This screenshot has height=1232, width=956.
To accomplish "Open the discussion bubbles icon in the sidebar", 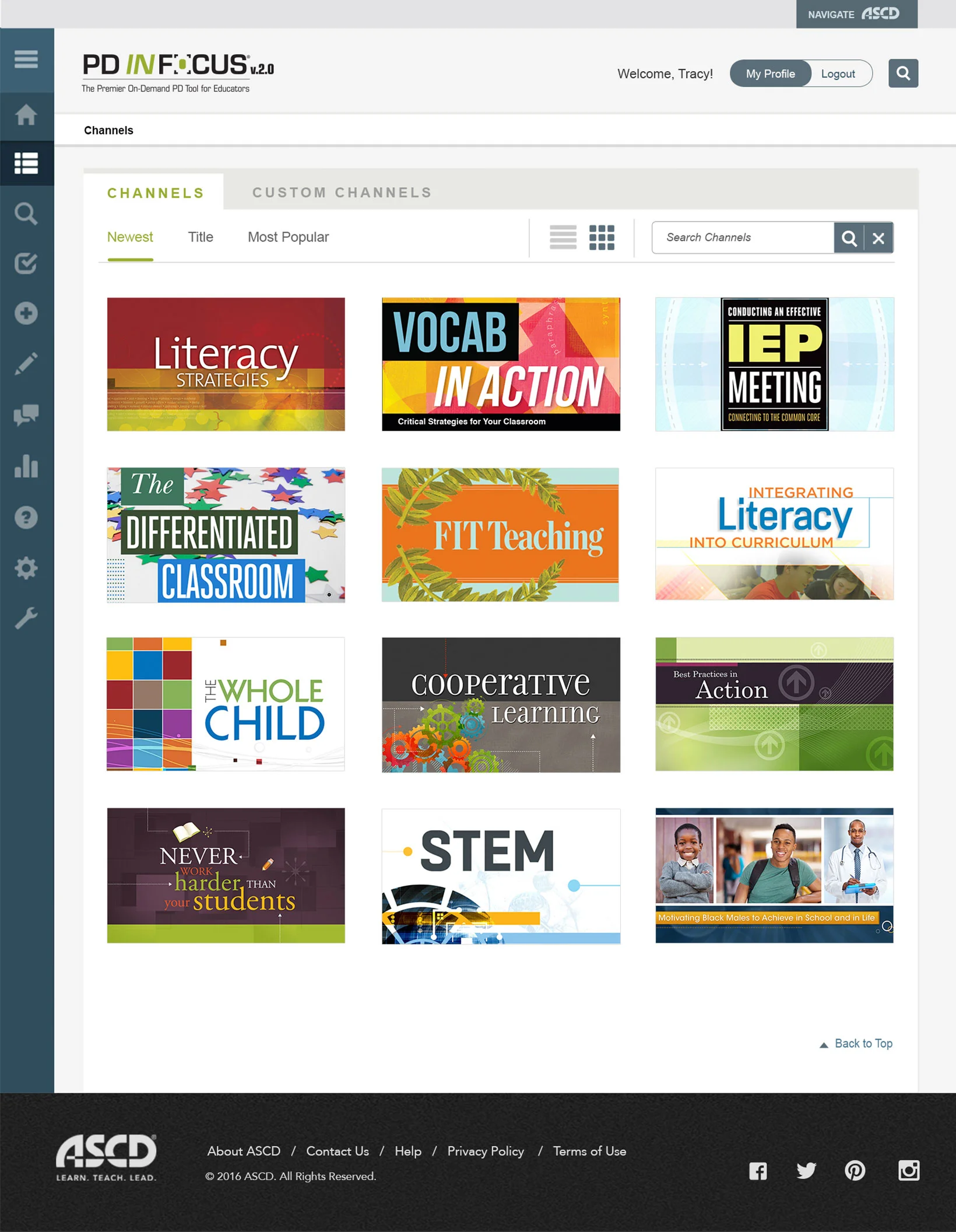I will tap(26, 415).
